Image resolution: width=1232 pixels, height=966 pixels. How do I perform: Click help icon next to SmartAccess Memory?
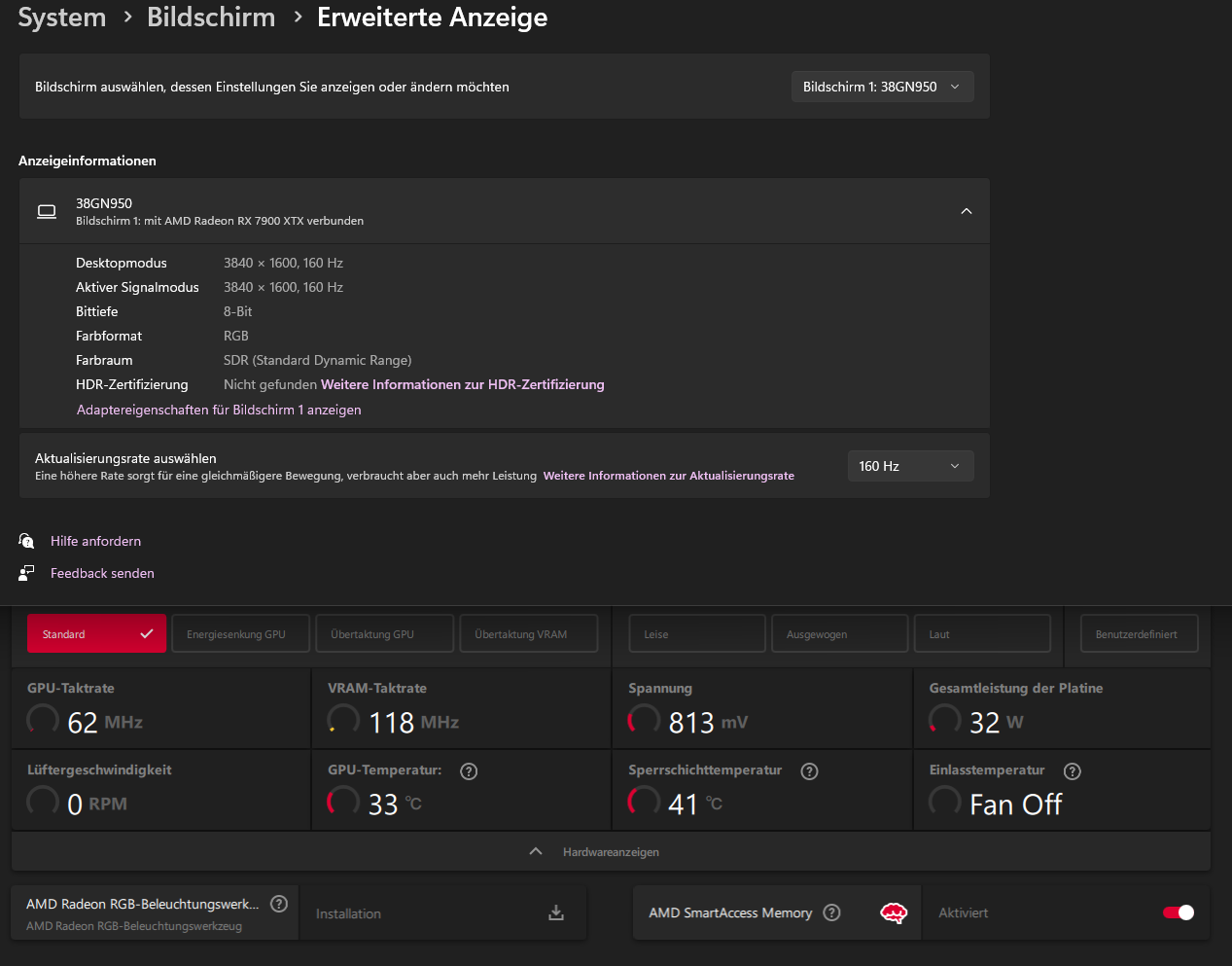pyautogui.click(x=831, y=912)
